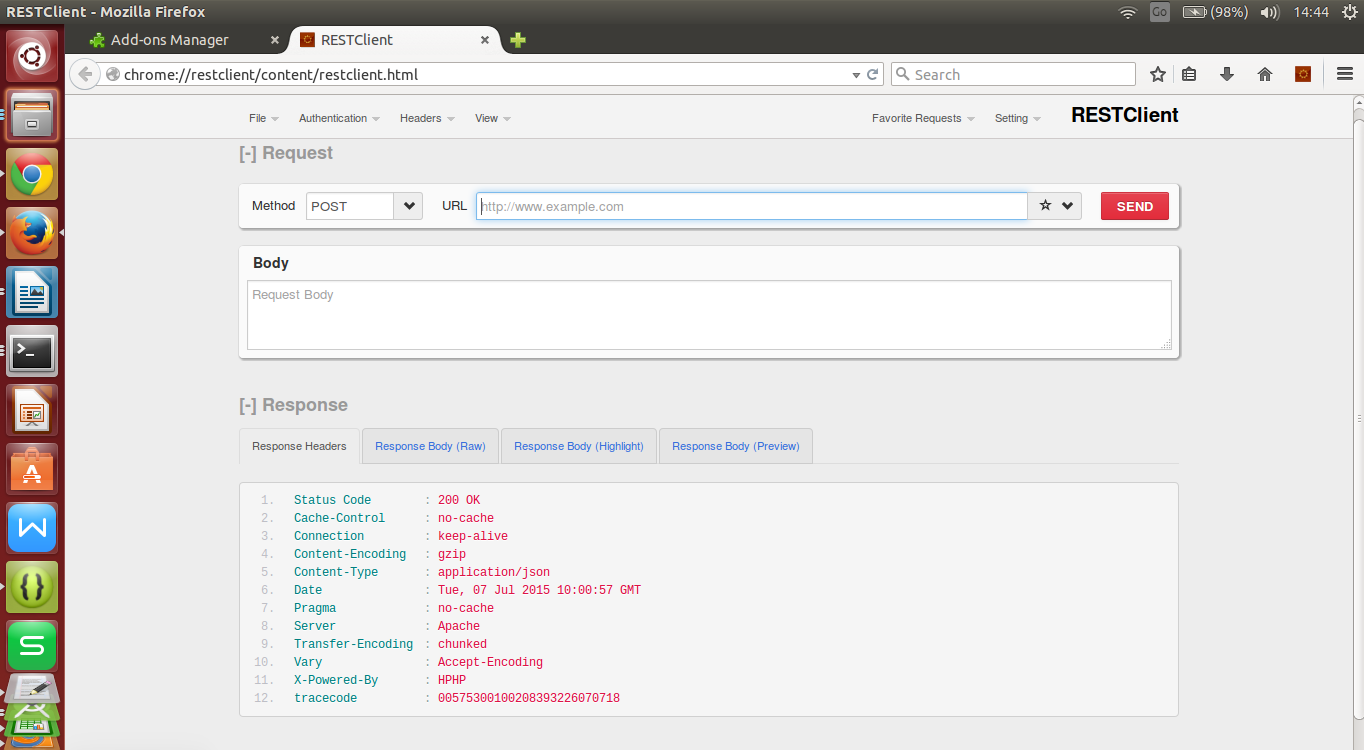Bookmark this page using the address bar star
Image resolution: width=1364 pixels, height=750 pixels.
pos(1157,73)
